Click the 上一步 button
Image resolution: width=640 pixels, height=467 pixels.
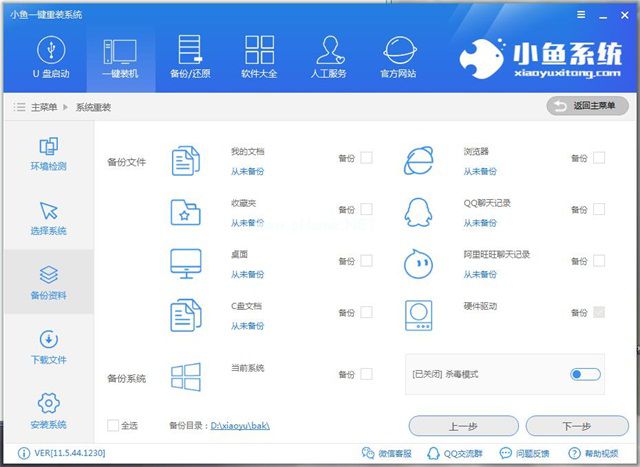tap(464, 426)
